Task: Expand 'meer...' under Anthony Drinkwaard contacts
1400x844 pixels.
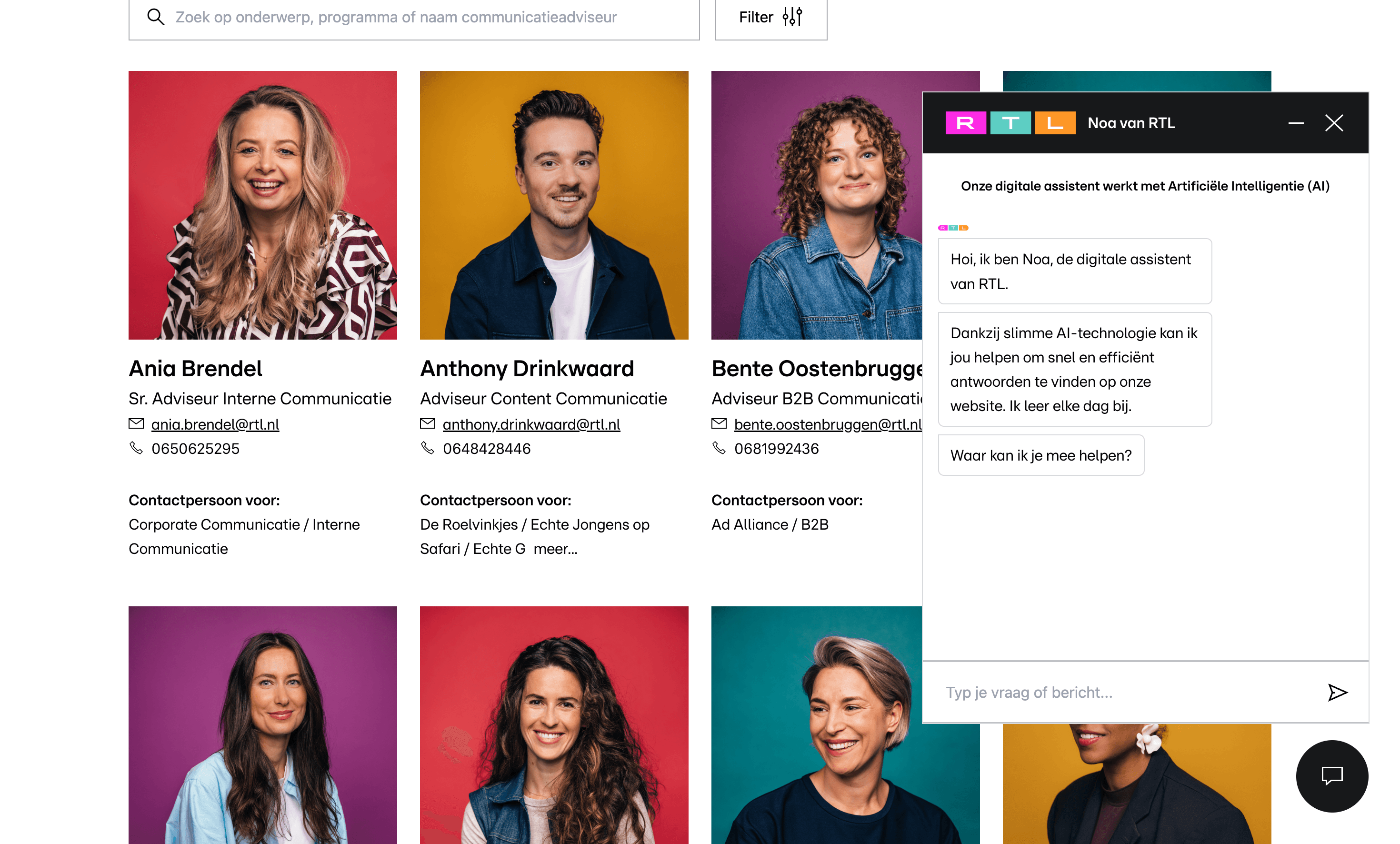Action: pos(555,549)
